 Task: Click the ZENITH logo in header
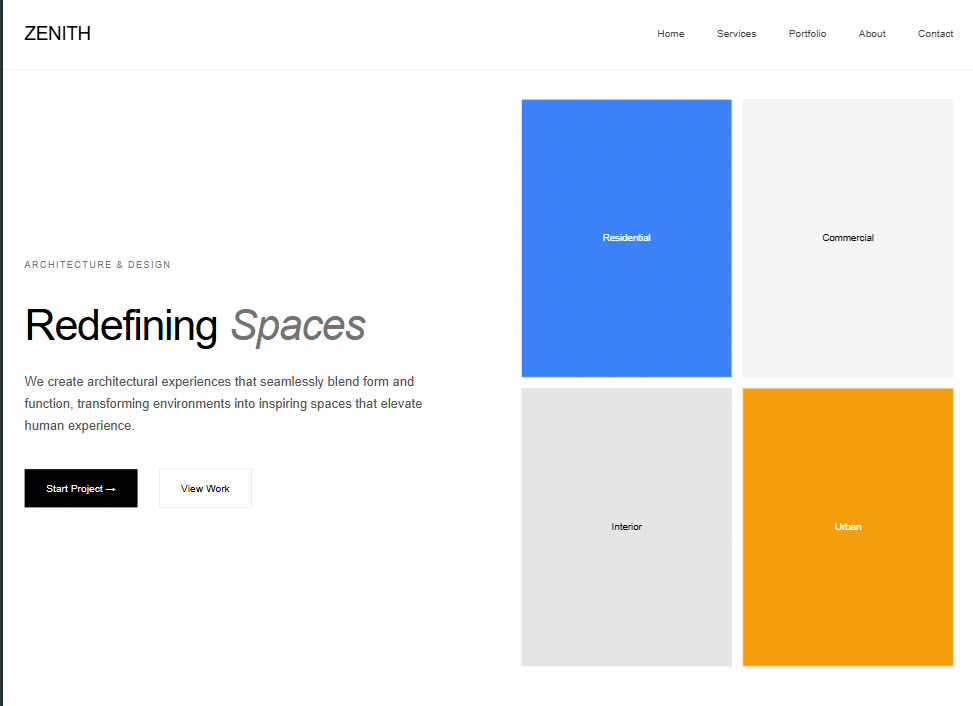click(x=57, y=34)
